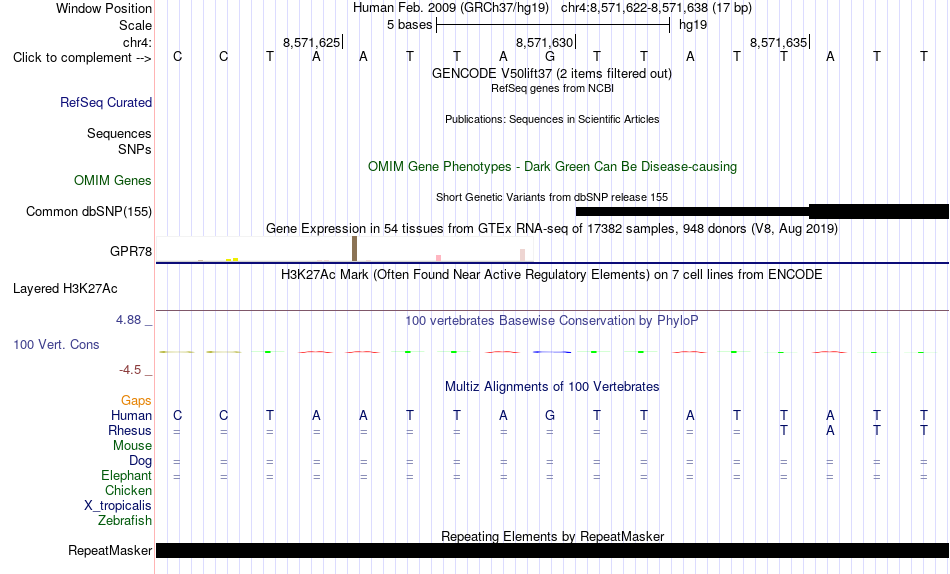The width and height of the screenshot is (950, 574).
Task: Click the 'Click to complement -->' label
Action: (82, 58)
